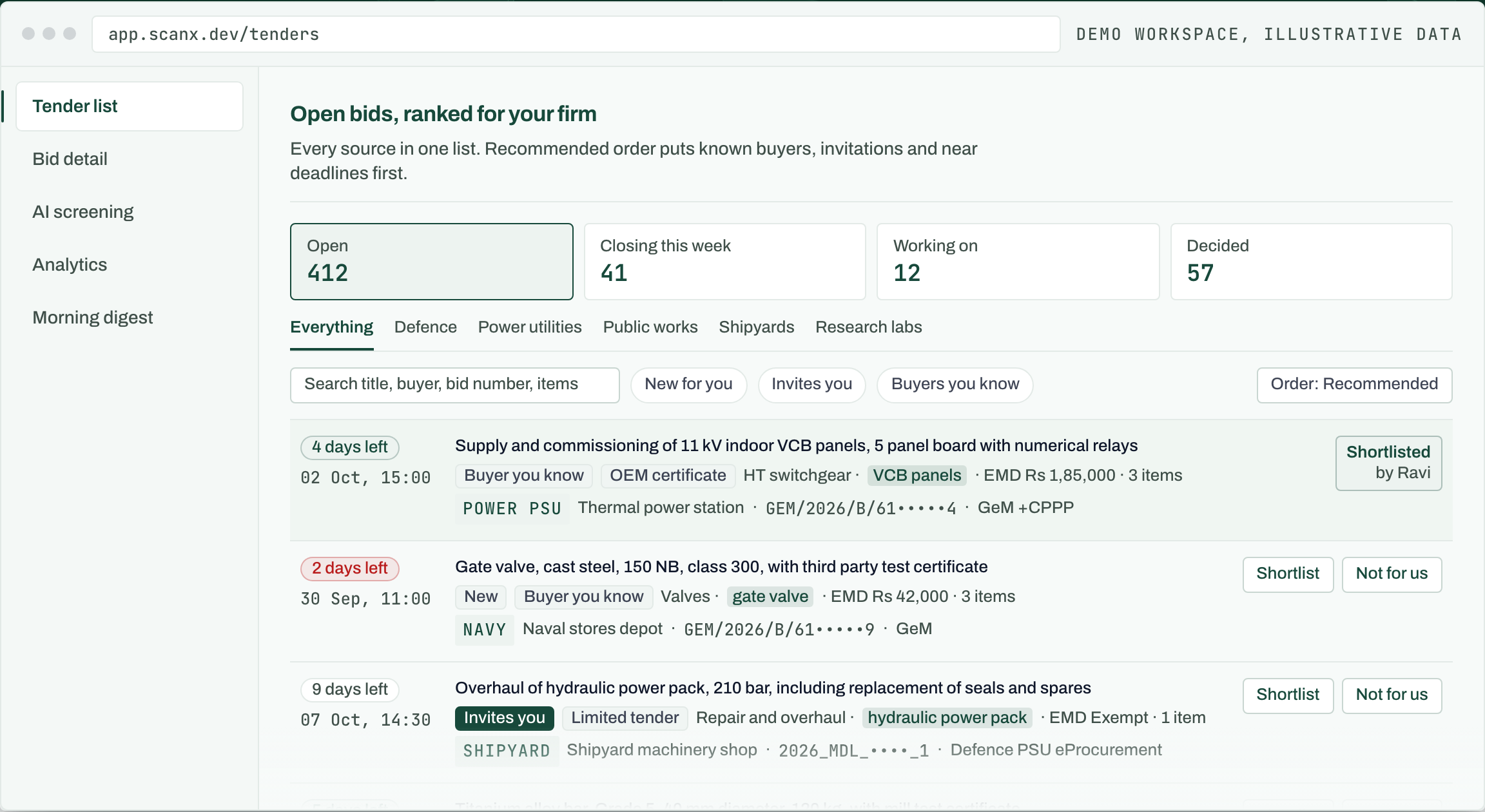Click the 2 days left deadline badge

point(350,568)
